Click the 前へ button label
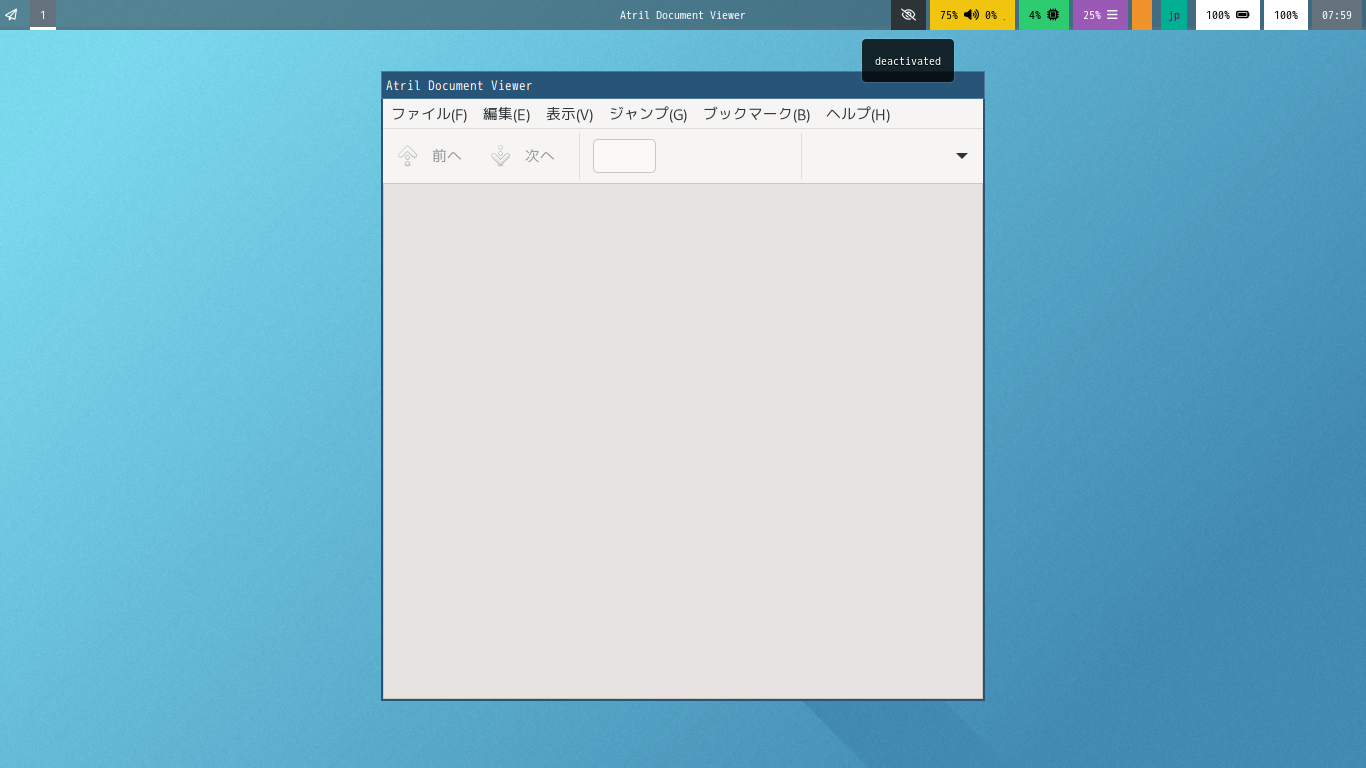This screenshot has width=1366, height=768. pyautogui.click(x=447, y=156)
